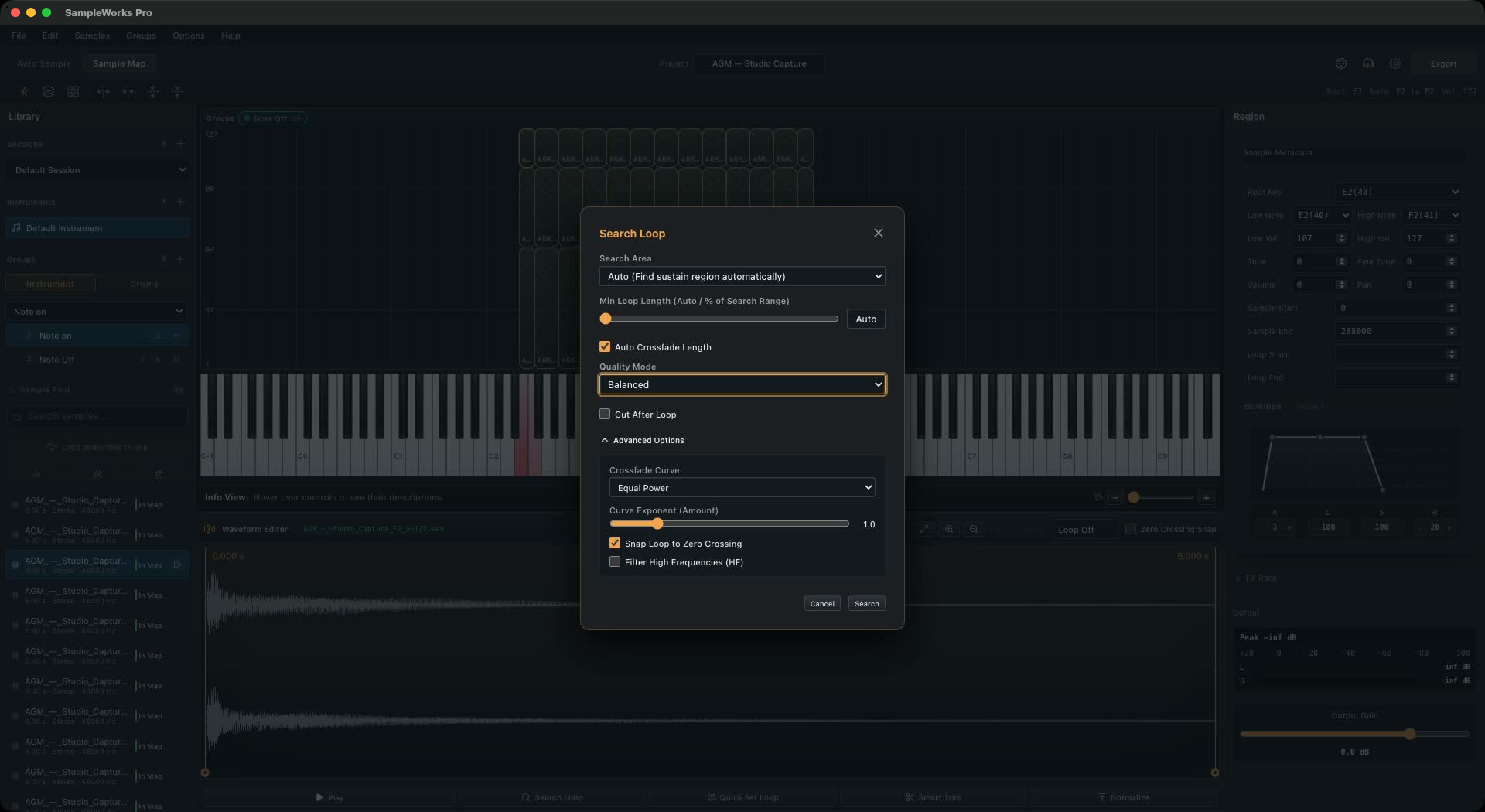Image resolution: width=1485 pixels, height=812 pixels.
Task: Click the Search samples input field
Action: pyautogui.click(x=97, y=416)
